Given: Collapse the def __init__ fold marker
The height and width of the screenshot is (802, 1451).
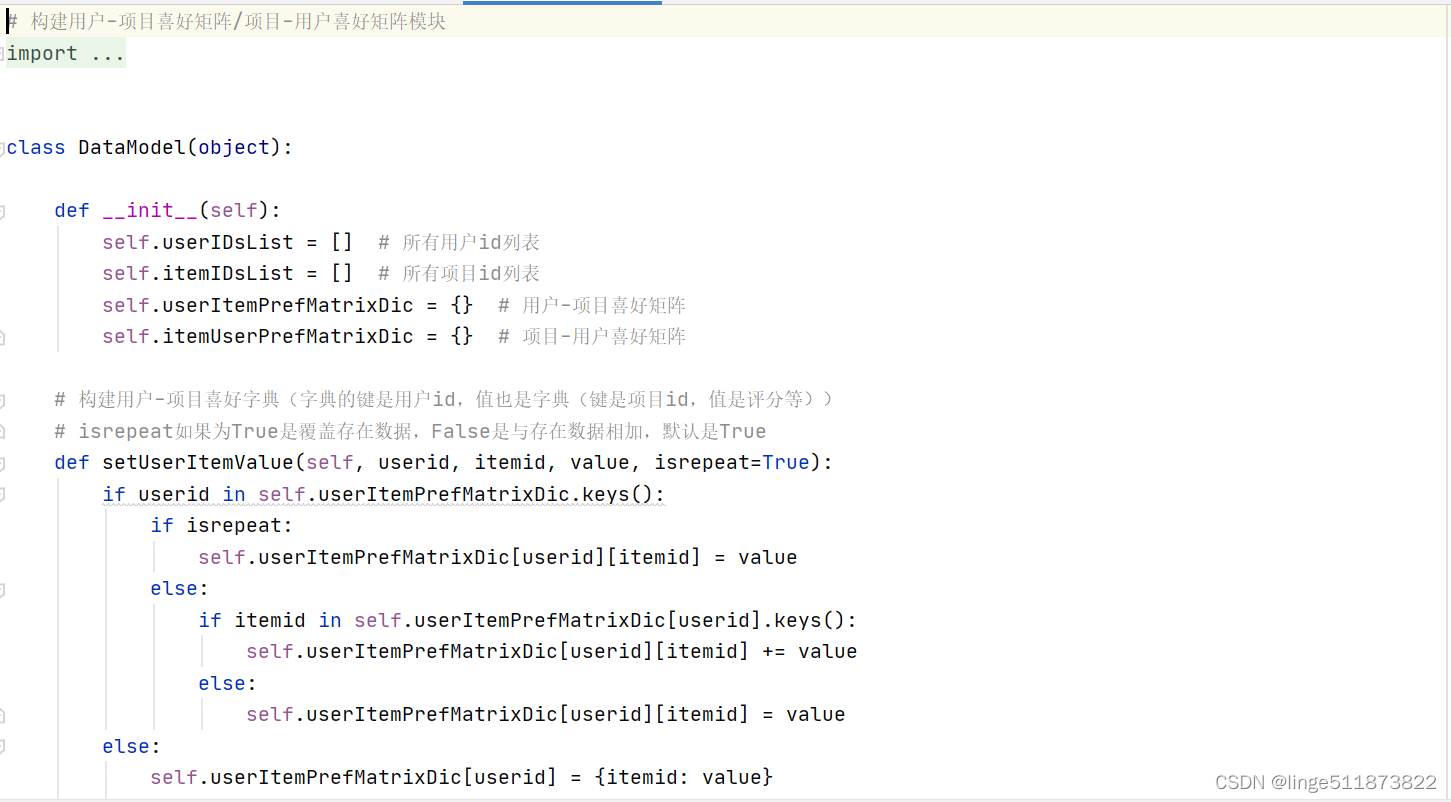Looking at the screenshot, I should coord(2,211).
